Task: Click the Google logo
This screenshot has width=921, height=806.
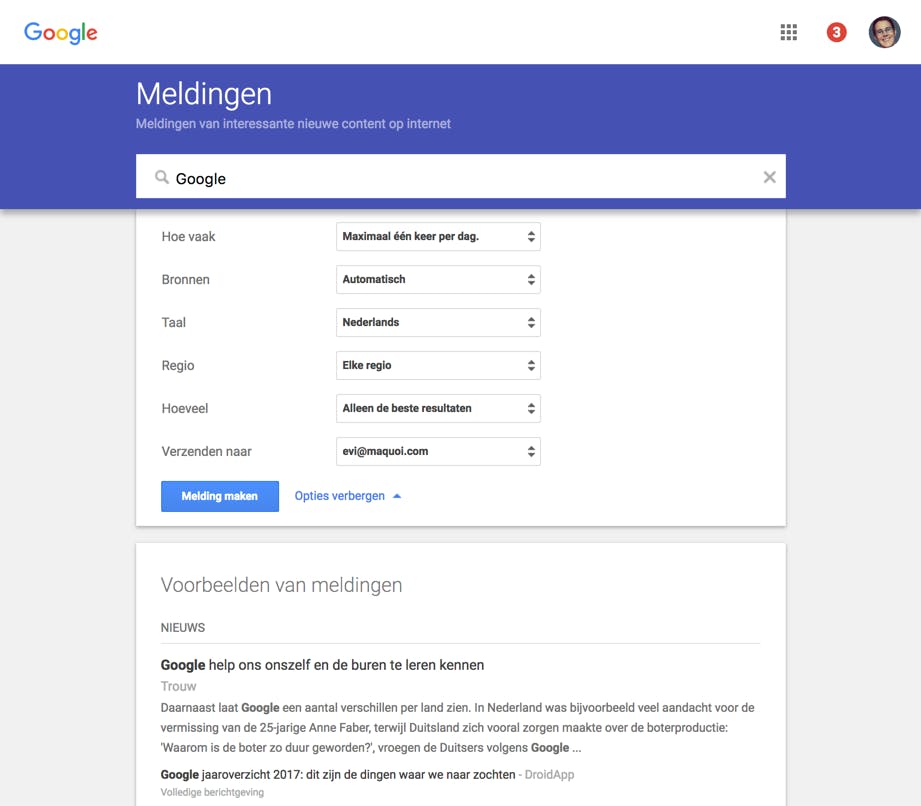Action: (x=61, y=32)
